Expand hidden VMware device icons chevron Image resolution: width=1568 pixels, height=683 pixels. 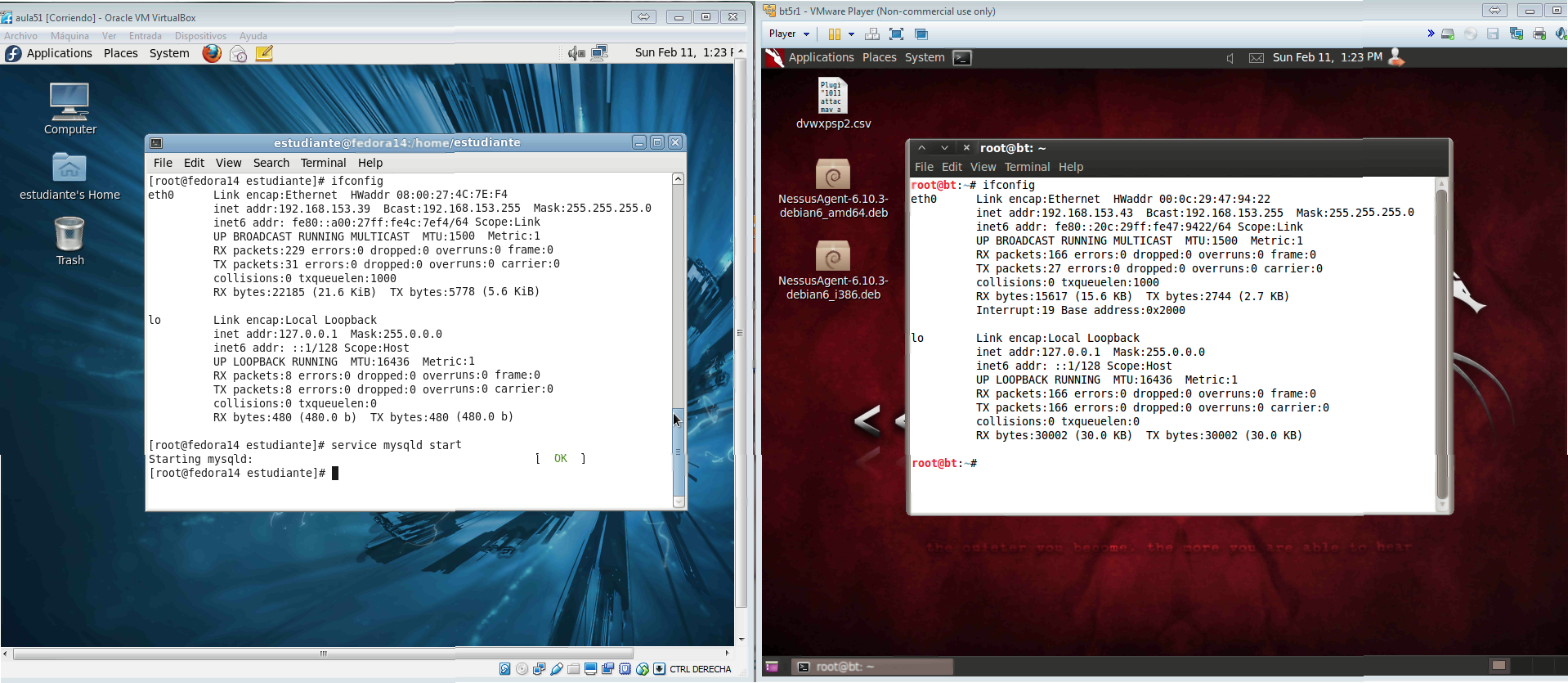point(1431,34)
